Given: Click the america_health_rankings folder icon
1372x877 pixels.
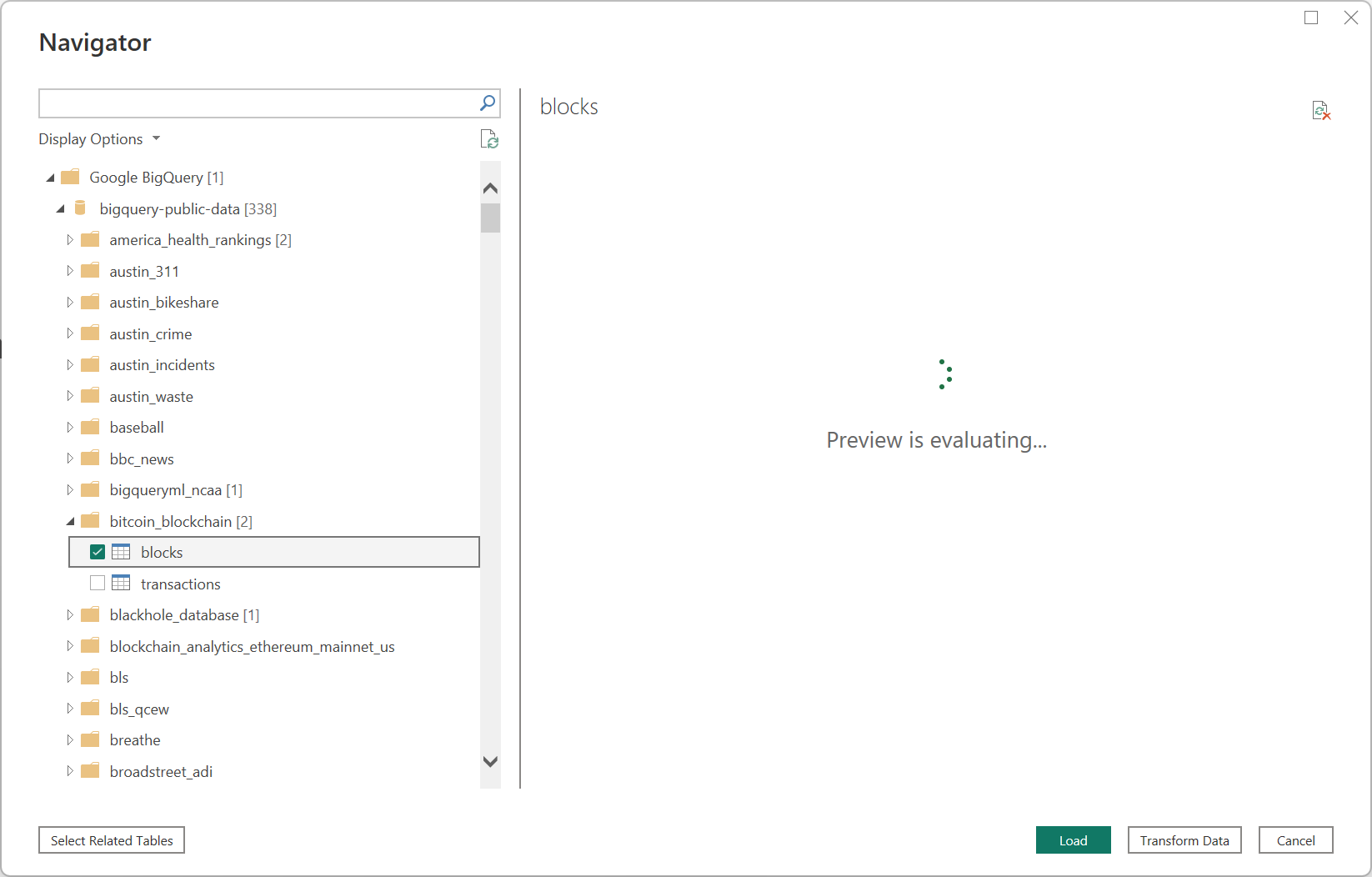Looking at the screenshot, I should [90, 240].
